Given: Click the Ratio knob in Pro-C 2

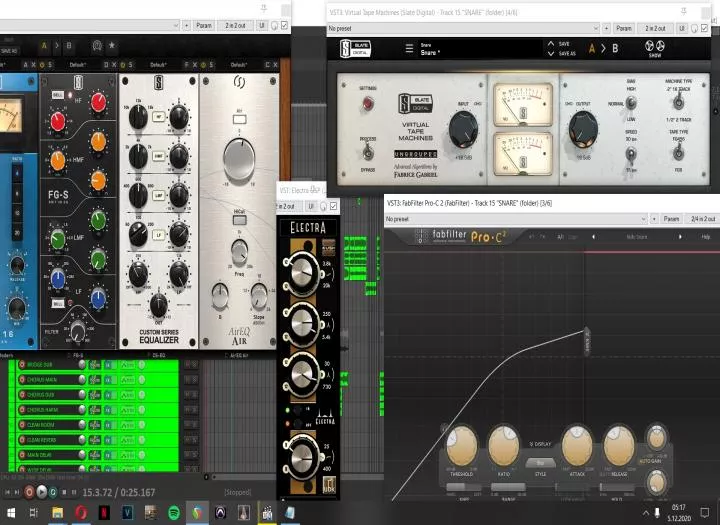Looking at the screenshot, I should 504,446.
